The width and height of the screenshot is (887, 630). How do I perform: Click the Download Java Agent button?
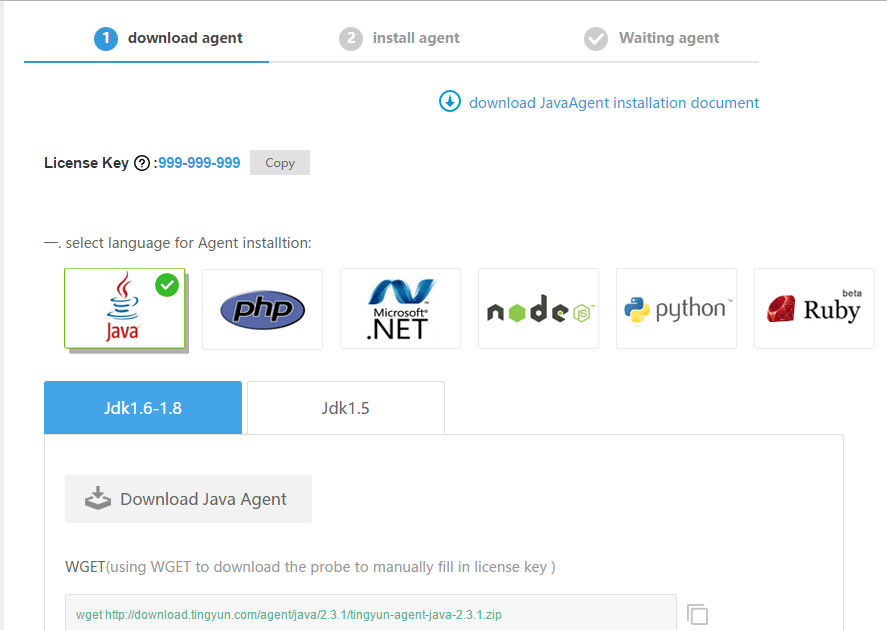[188, 499]
